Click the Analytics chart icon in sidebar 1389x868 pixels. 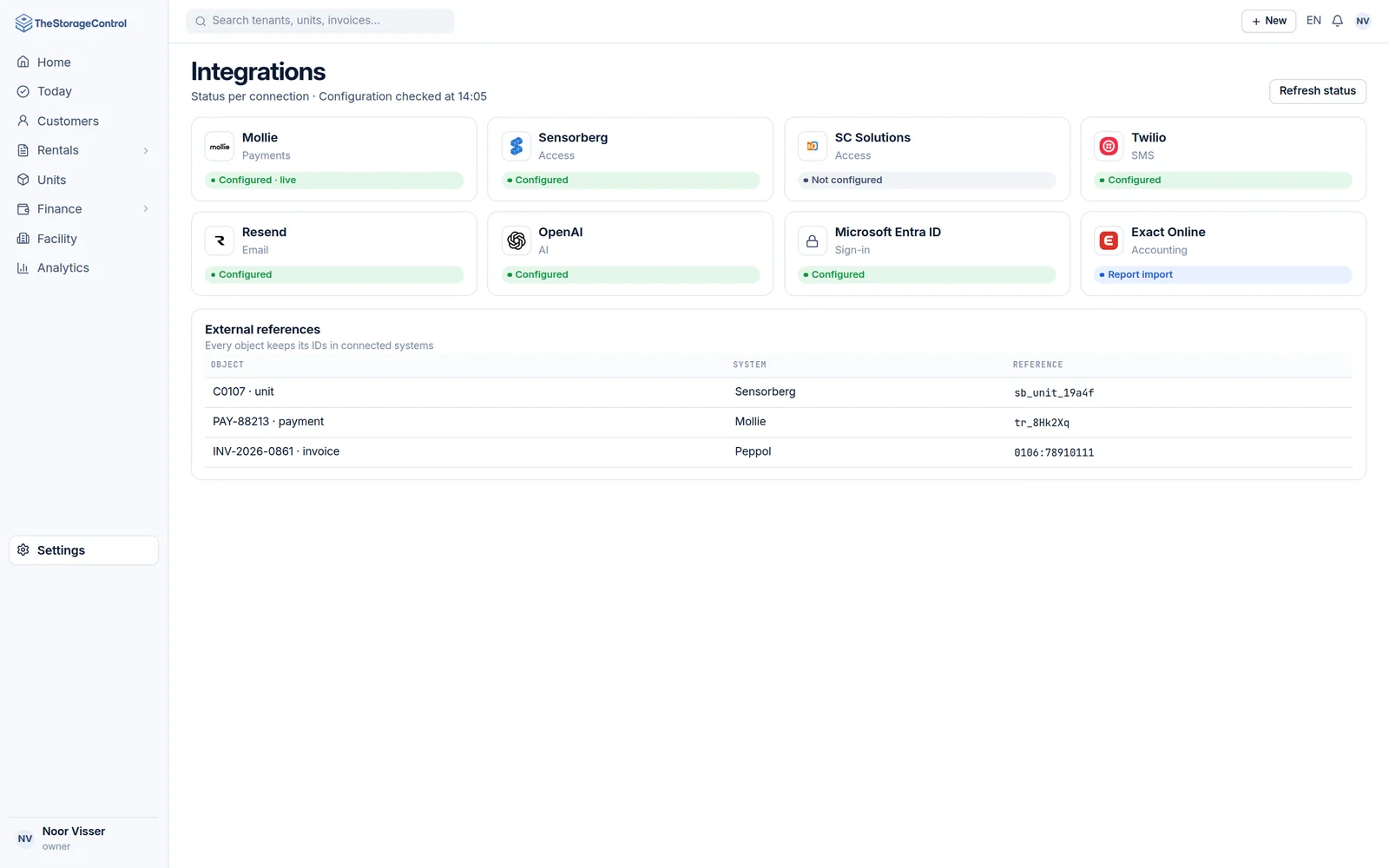pyautogui.click(x=23, y=268)
